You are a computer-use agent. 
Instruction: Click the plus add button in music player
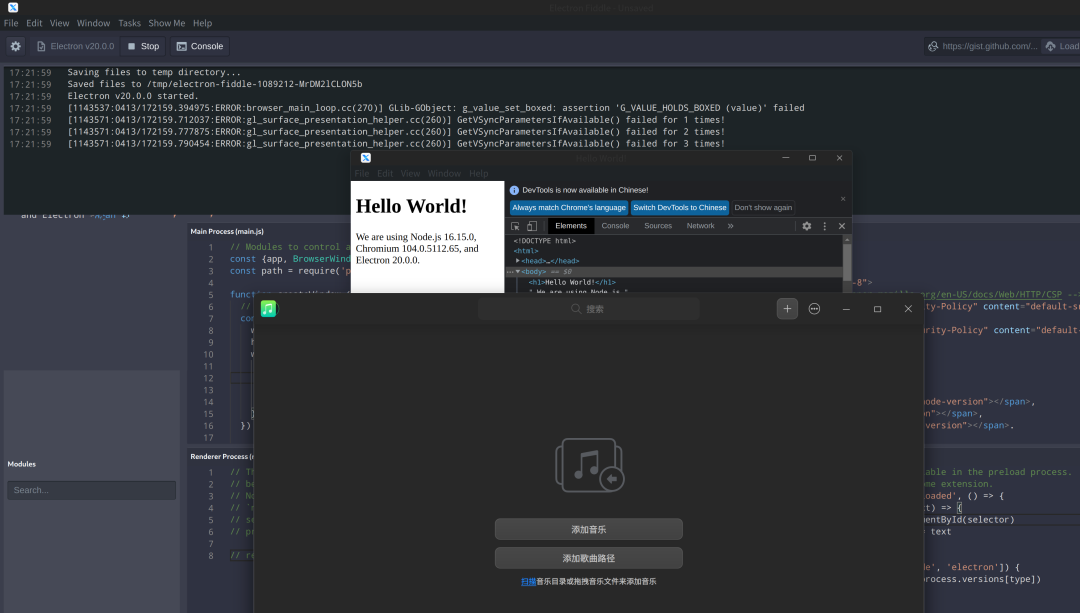pos(787,309)
